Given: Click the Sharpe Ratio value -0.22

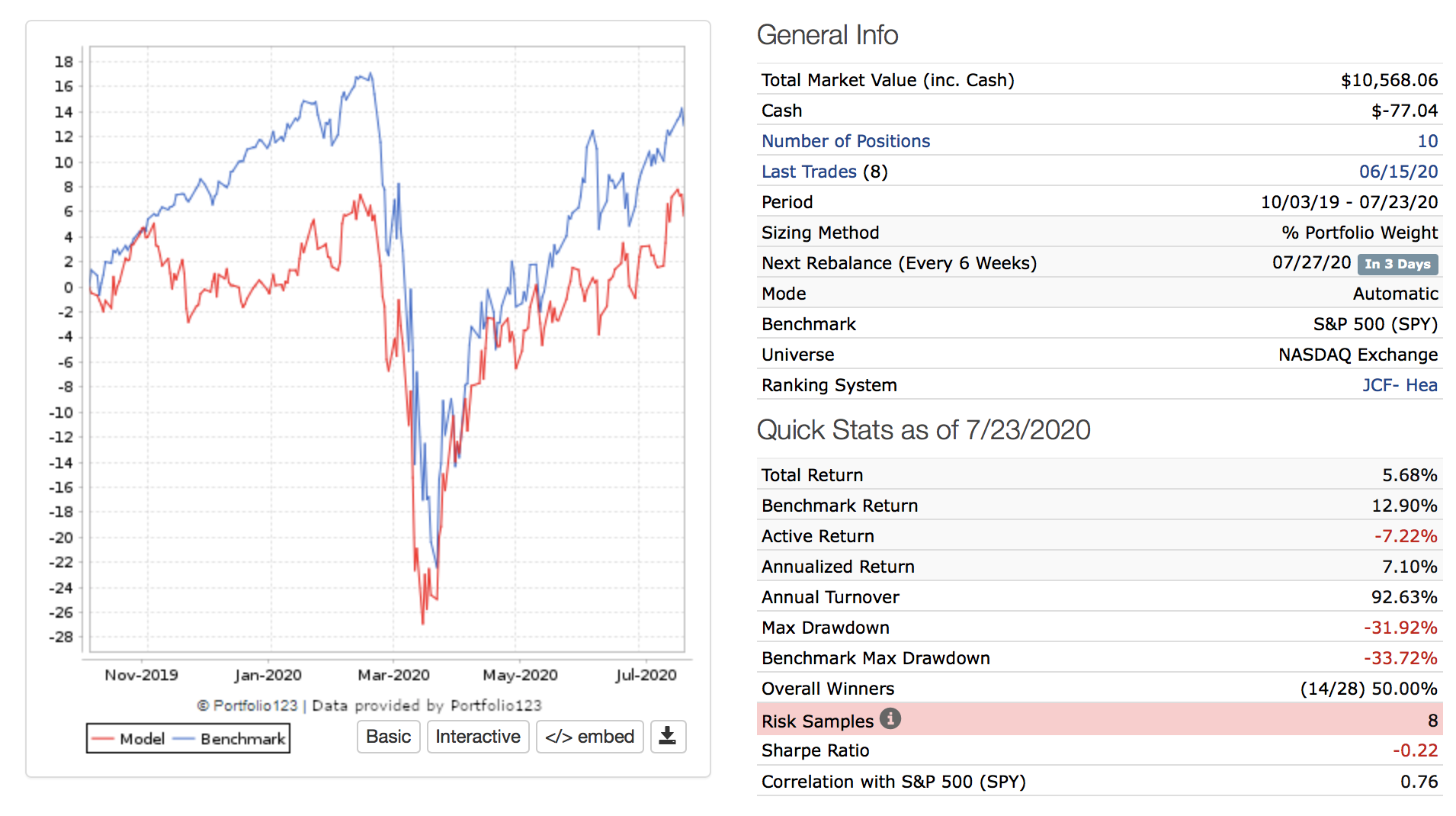Looking at the screenshot, I should coord(1415,750).
